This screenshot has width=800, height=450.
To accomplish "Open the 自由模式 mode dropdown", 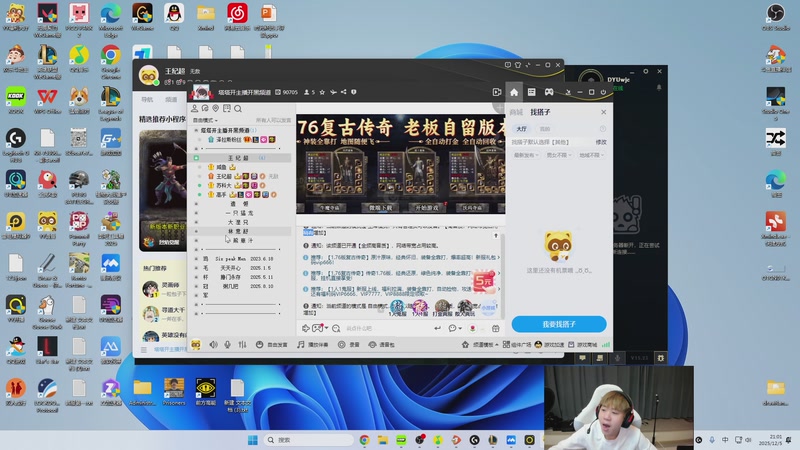I will tap(205, 120).
